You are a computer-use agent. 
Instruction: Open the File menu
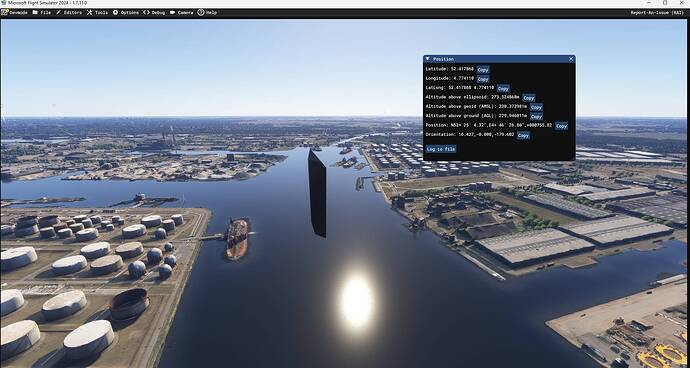[41, 12]
